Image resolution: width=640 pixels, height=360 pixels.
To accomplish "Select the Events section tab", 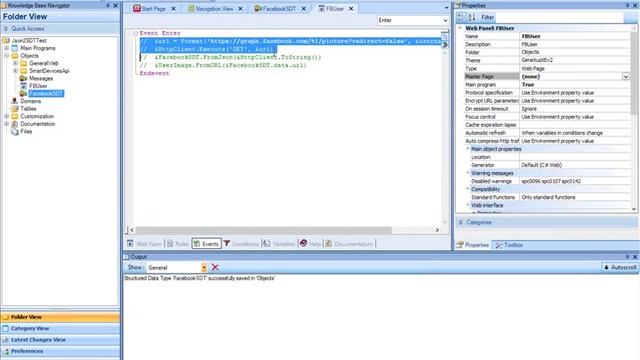I will coord(207,244).
